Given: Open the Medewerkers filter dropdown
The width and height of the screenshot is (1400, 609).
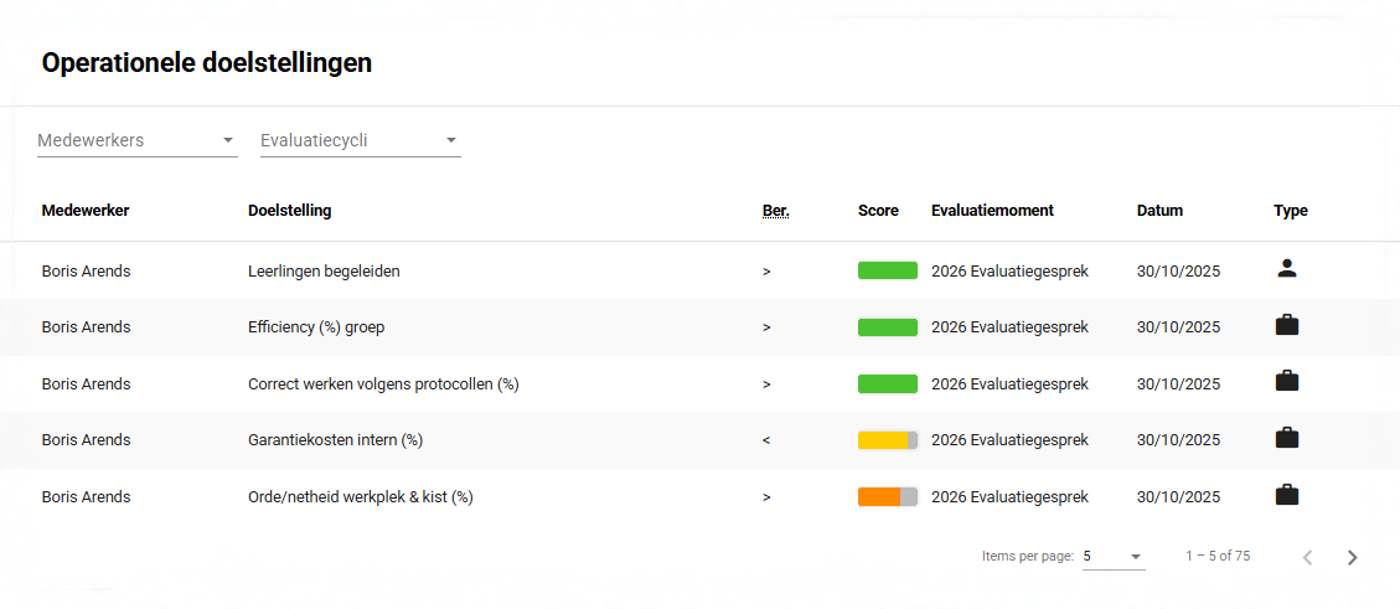Looking at the screenshot, I should (x=137, y=140).
